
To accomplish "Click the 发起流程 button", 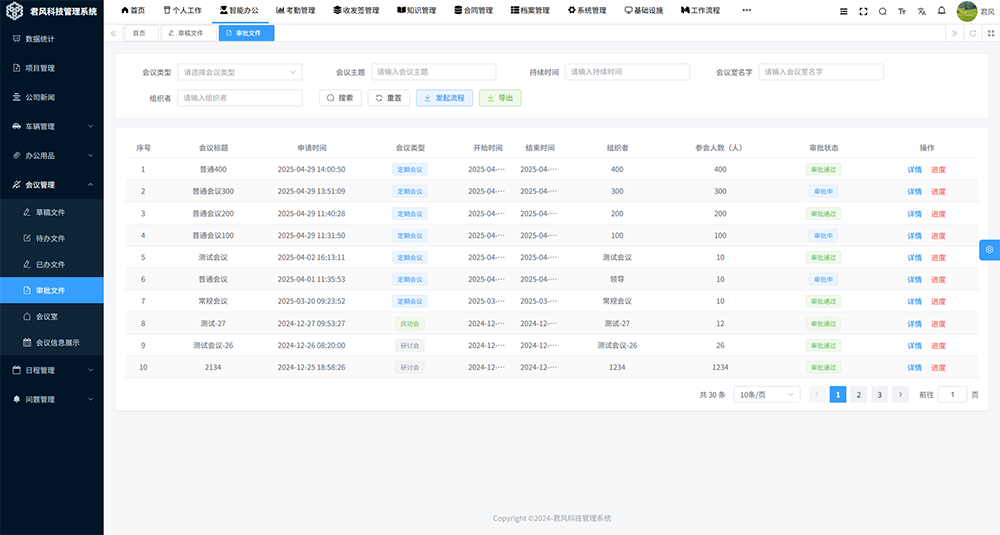I will pos(445,98).
